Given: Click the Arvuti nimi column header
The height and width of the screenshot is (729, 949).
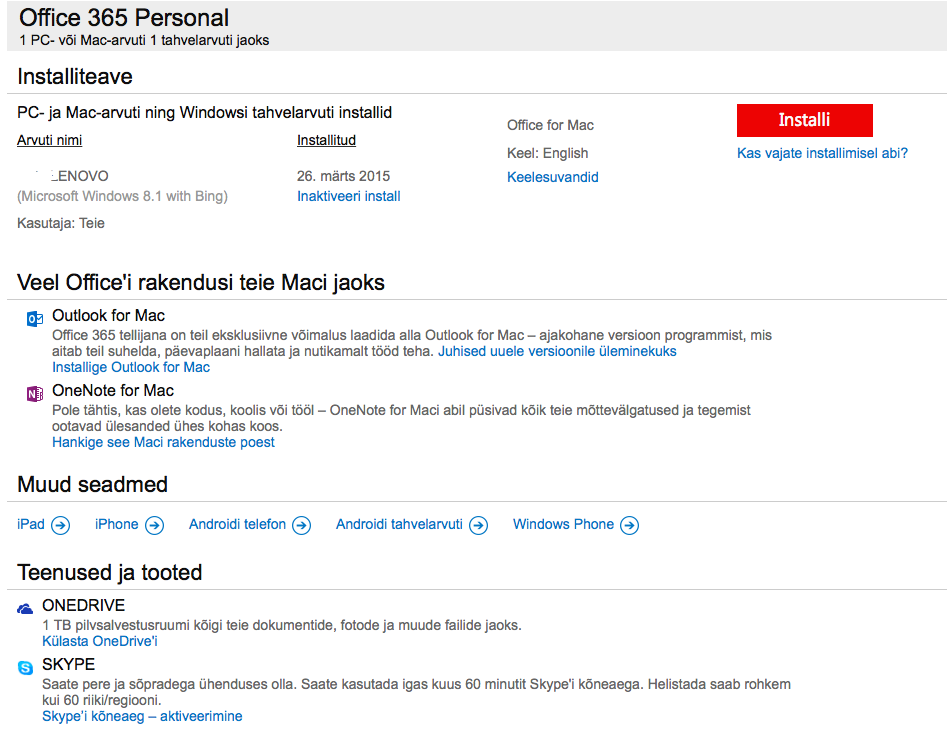Looking at the screenshot, I should click(x=50, y=140).
